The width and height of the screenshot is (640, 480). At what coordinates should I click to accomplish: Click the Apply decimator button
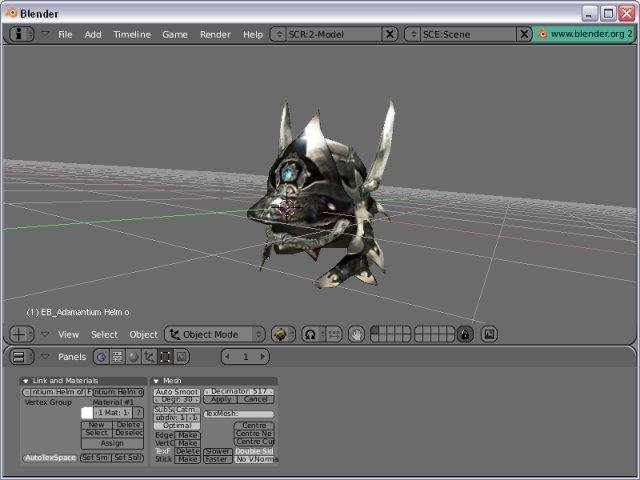[x=221, y=400]
